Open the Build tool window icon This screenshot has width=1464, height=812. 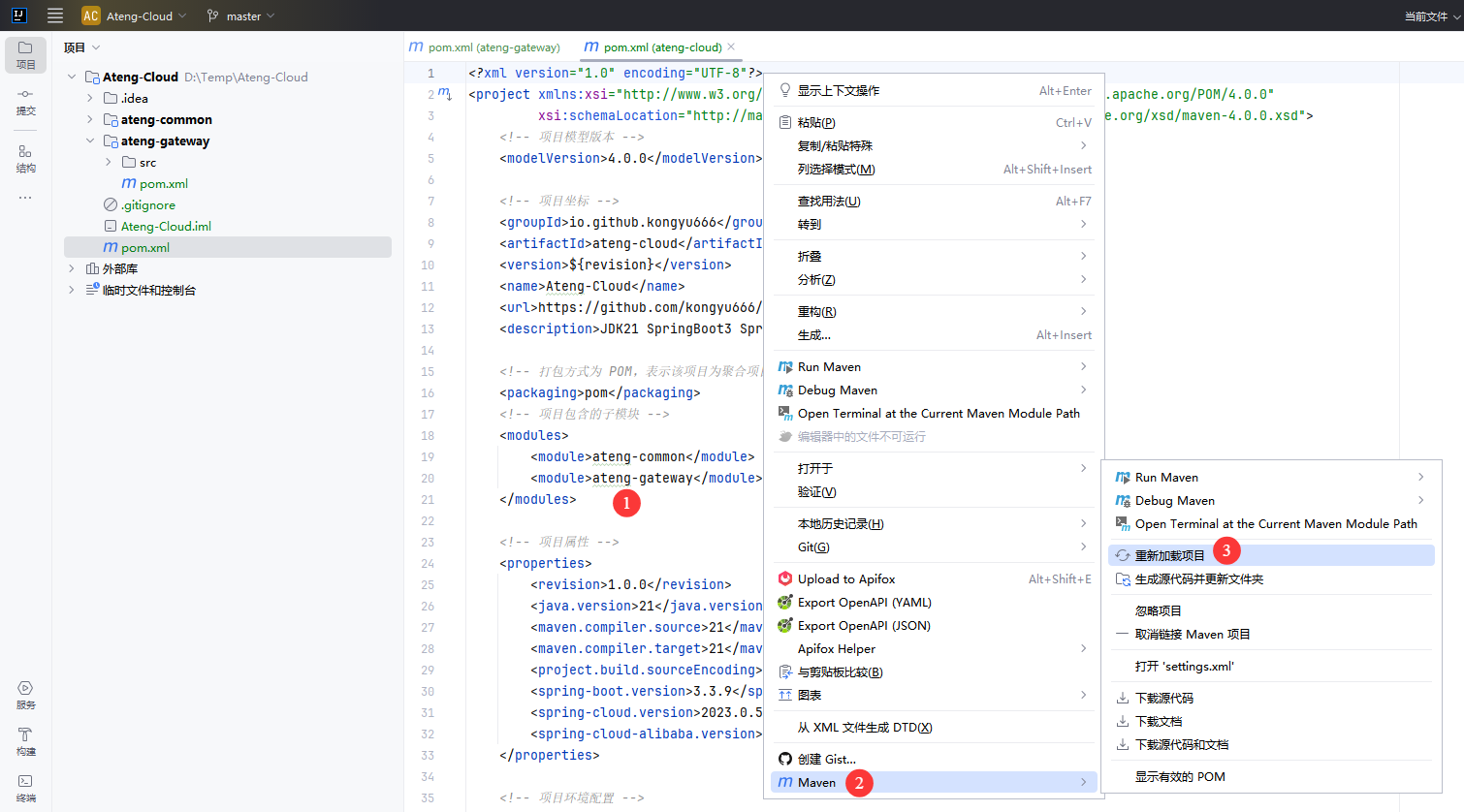[x=25, y=741]
